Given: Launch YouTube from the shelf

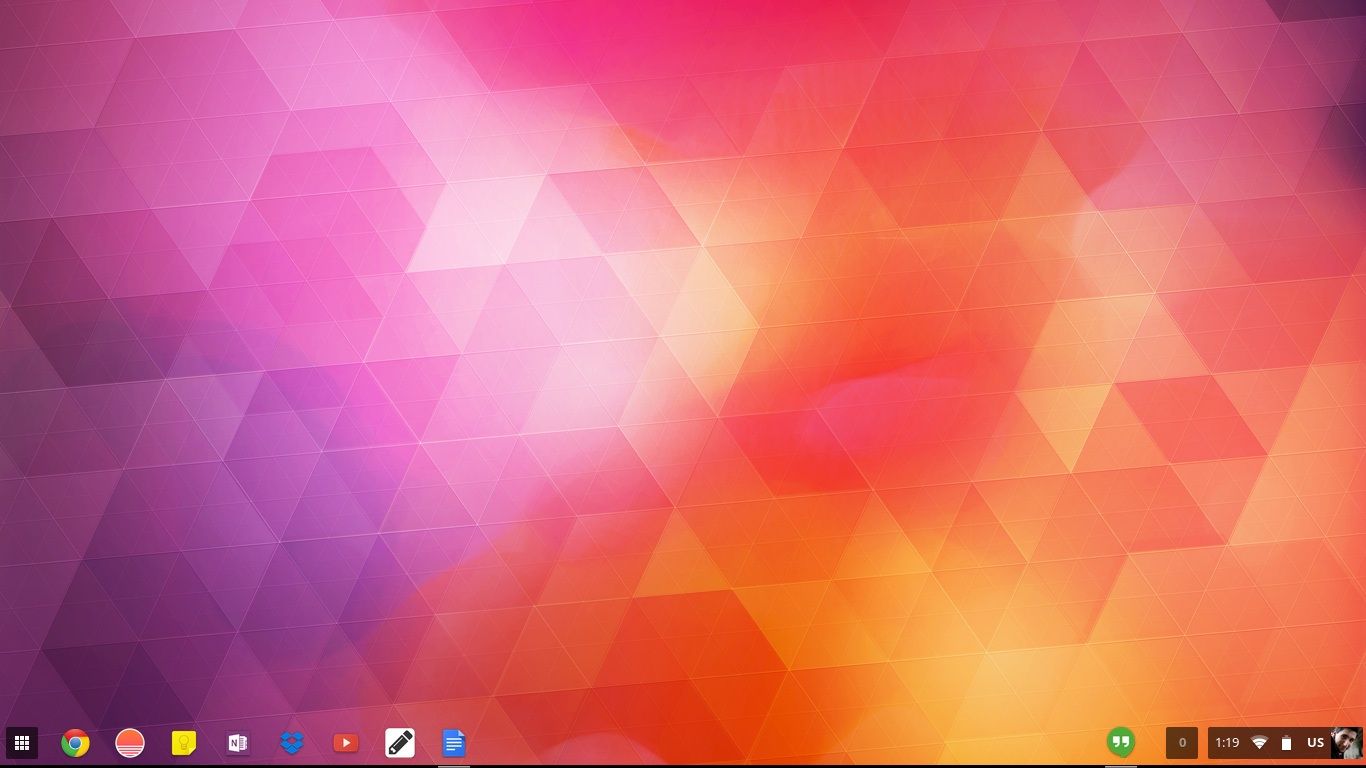Looking at the screenshot, I should [x=346, y=743].
